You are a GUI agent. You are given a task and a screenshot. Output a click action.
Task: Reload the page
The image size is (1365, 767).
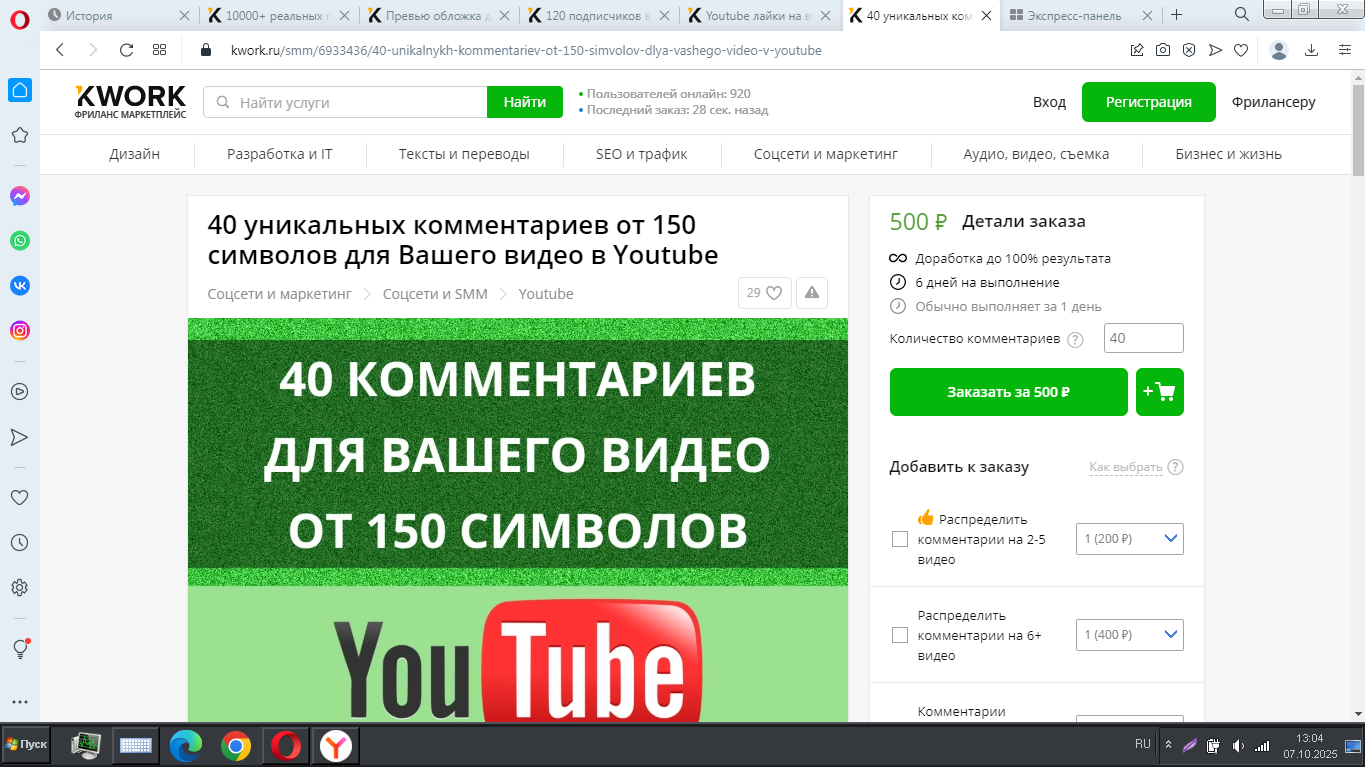pos(126,50)
